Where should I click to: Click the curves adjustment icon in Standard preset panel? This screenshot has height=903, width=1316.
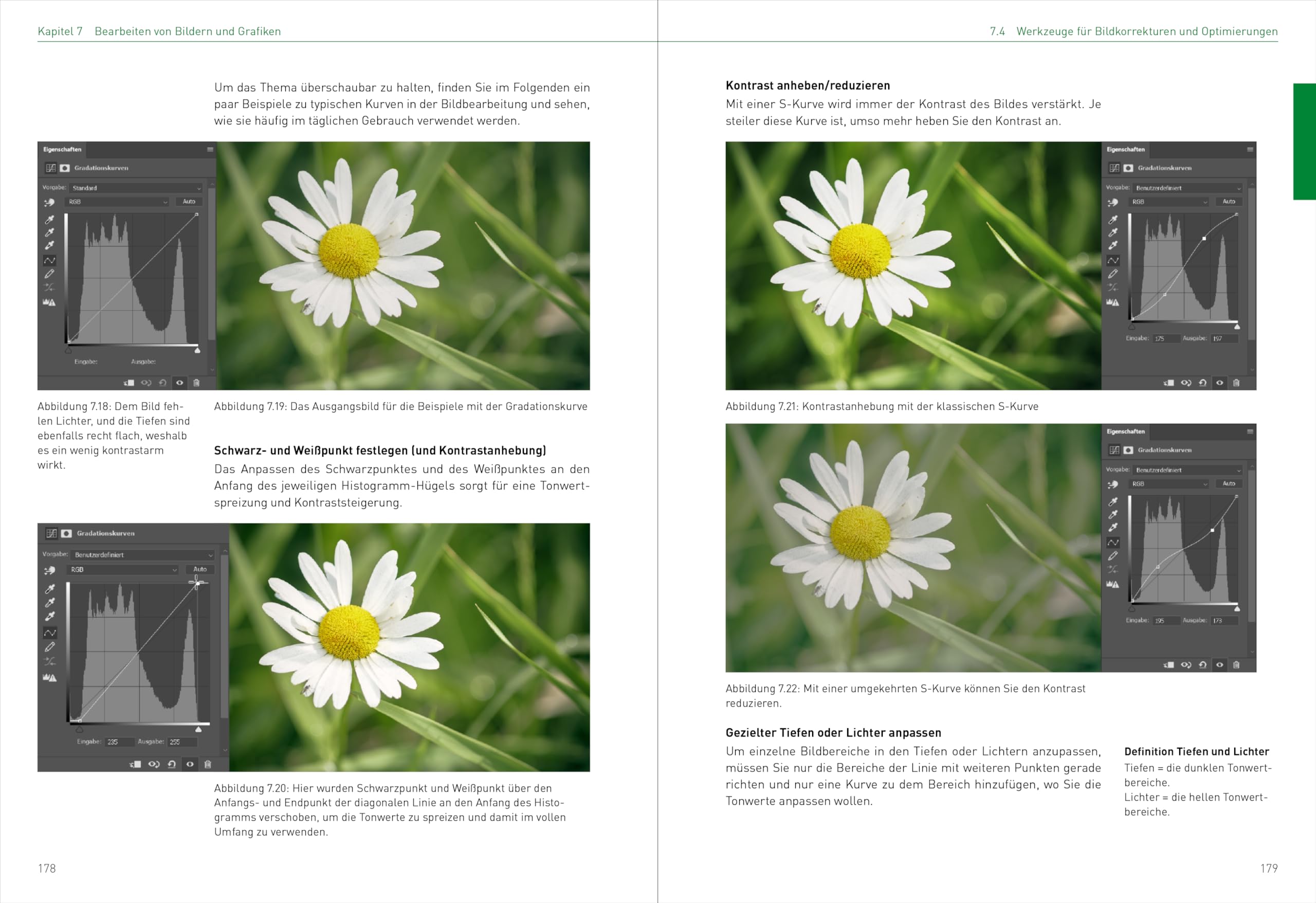coord(51,168)
